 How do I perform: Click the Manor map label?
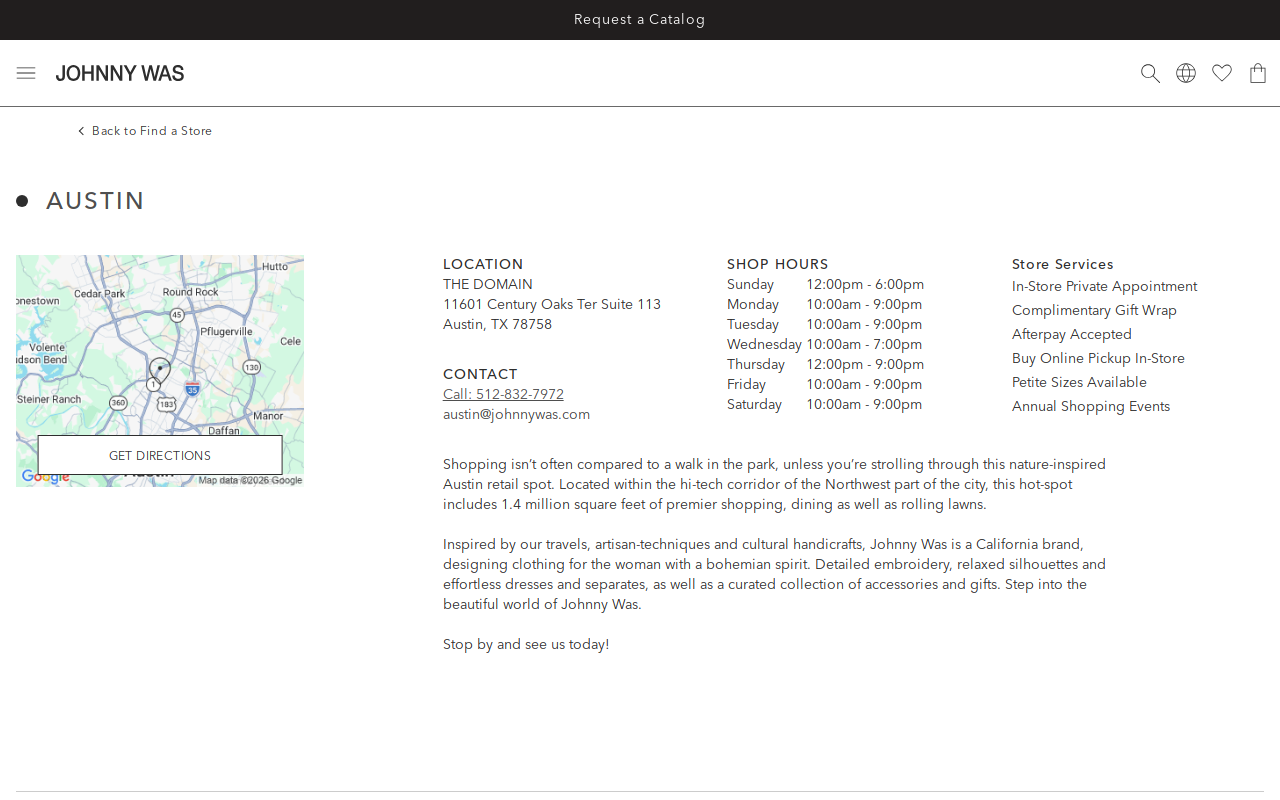tap(268, 416)
